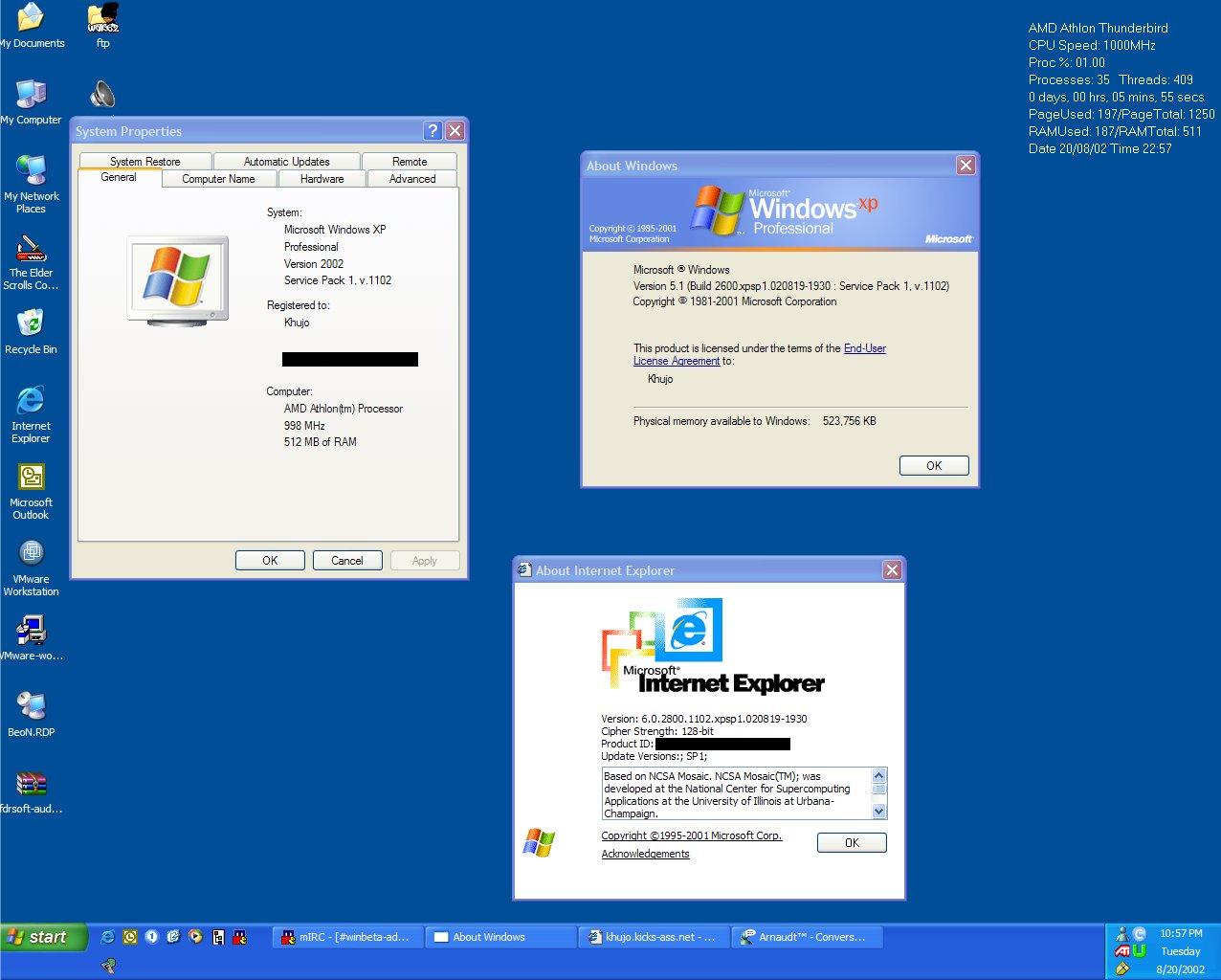Click the Outlook quick launch icon
1221x980 pixels.
pyautogui.click(x=130, y=937)
